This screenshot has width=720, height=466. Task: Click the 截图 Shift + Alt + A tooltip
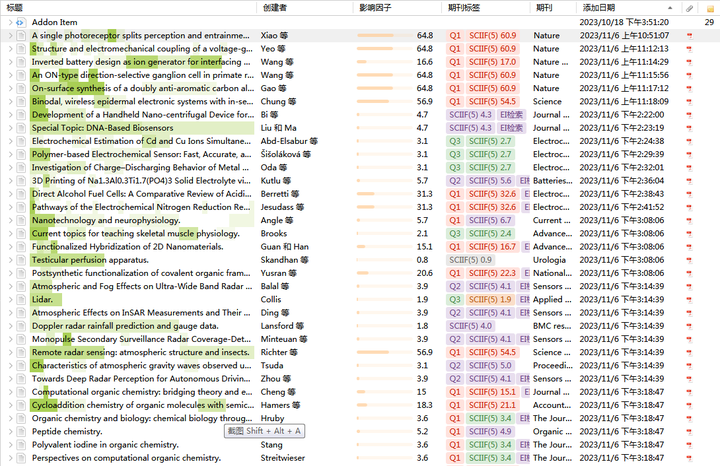coord(264,431)
